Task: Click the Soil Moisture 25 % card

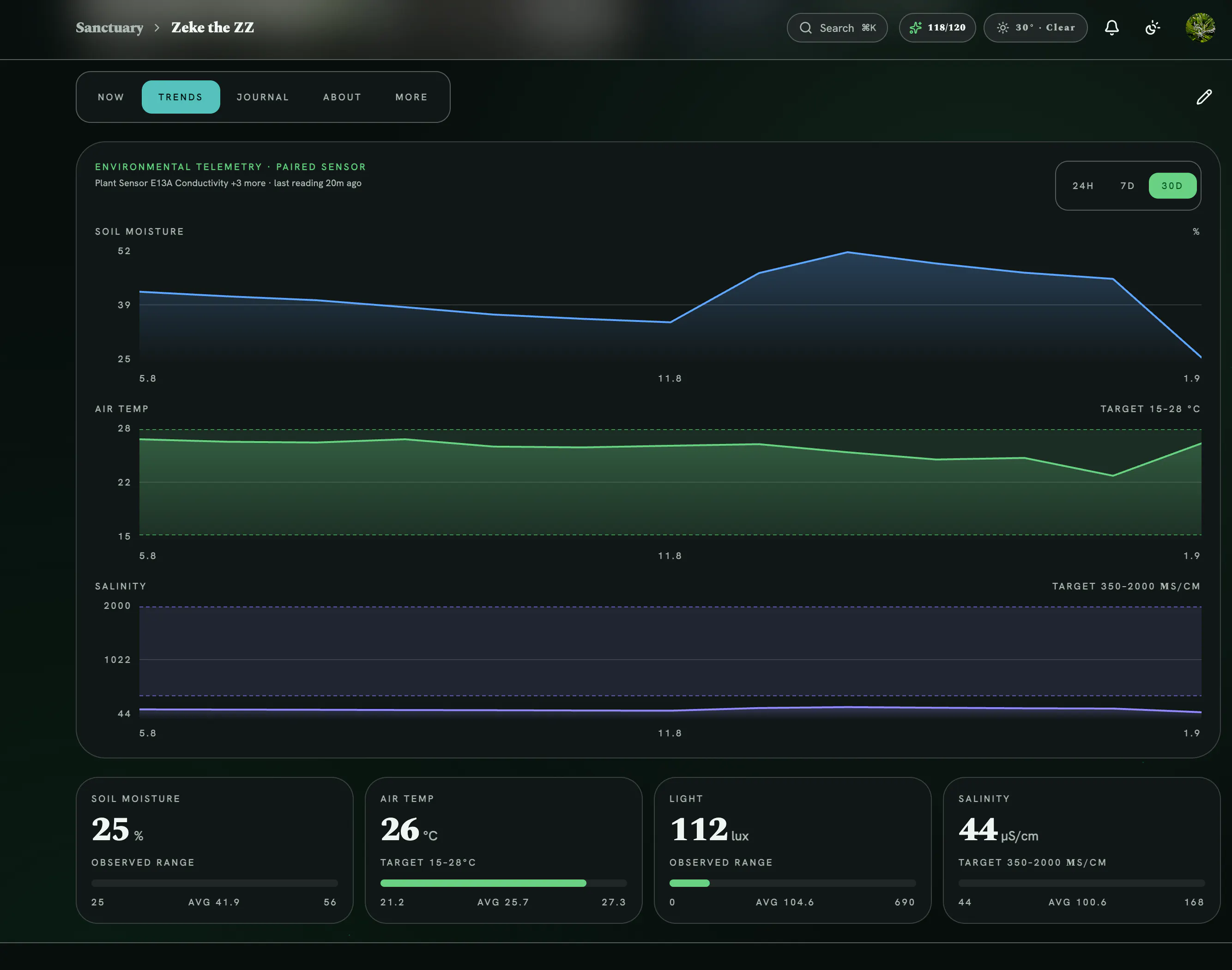Action: pos(214,849)
